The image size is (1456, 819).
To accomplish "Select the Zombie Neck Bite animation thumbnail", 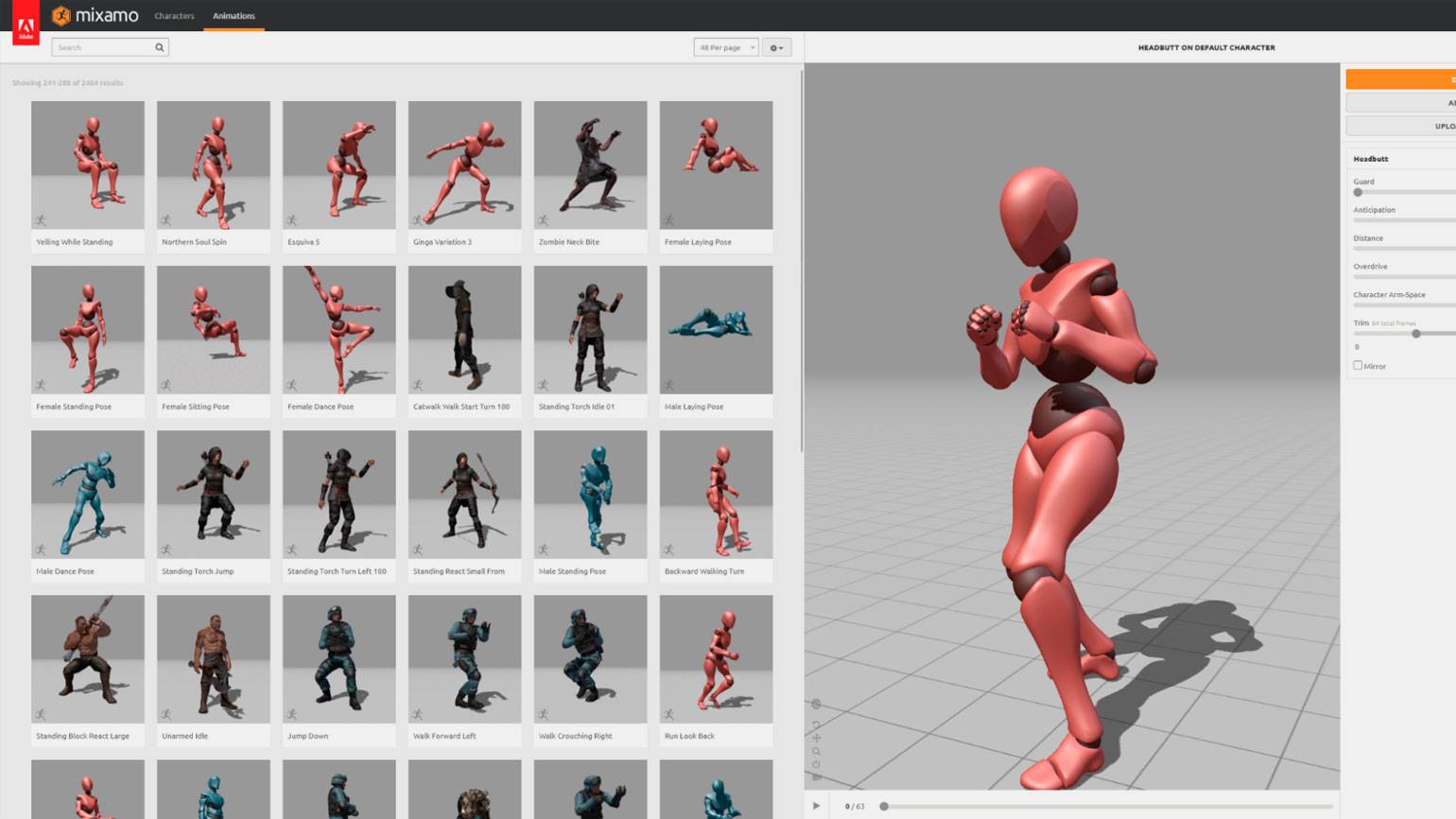I will pos(590,166).
